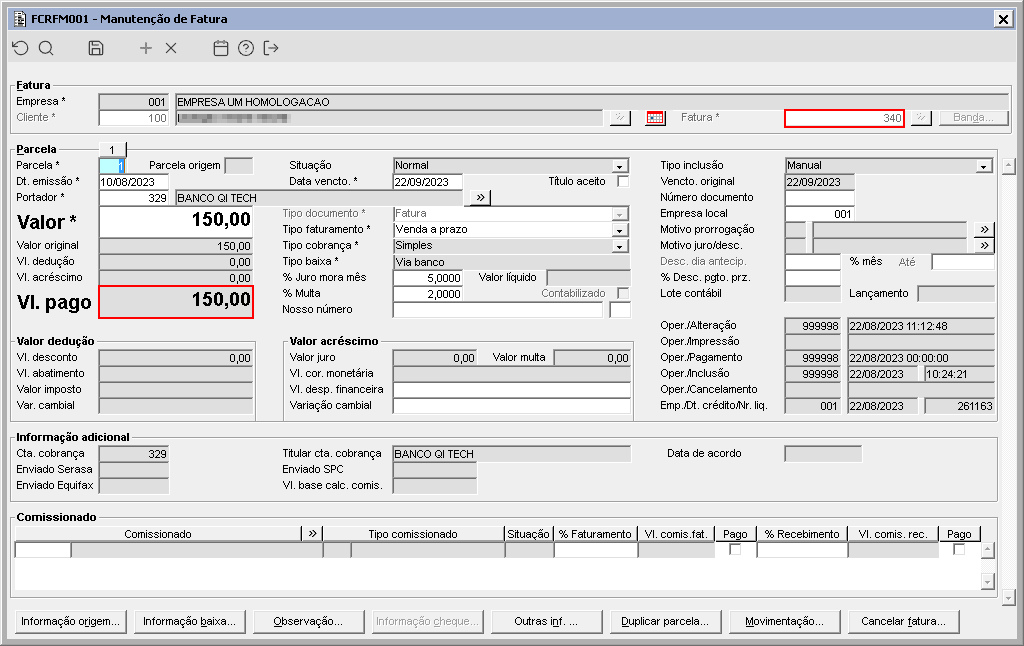Click the % Faturamento cell in commission row
Screen dimensions: 1024x646
596,550
